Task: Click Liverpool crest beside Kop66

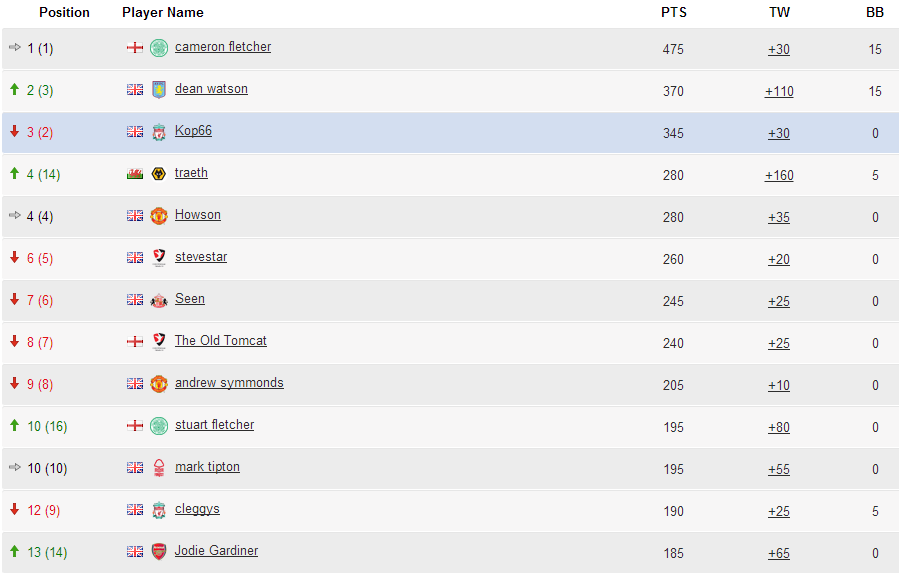Action: (x=159, y=132)
